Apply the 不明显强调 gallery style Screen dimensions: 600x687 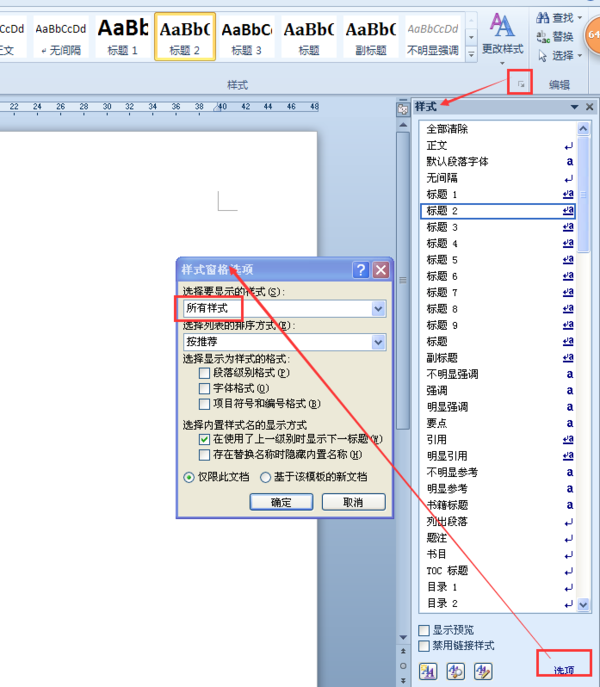coord(433,36)
